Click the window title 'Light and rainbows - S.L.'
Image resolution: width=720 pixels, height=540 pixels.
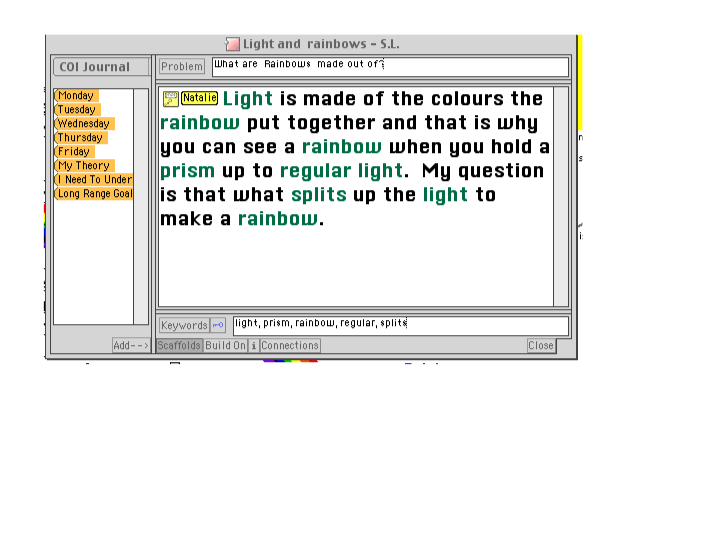point(321,44)
